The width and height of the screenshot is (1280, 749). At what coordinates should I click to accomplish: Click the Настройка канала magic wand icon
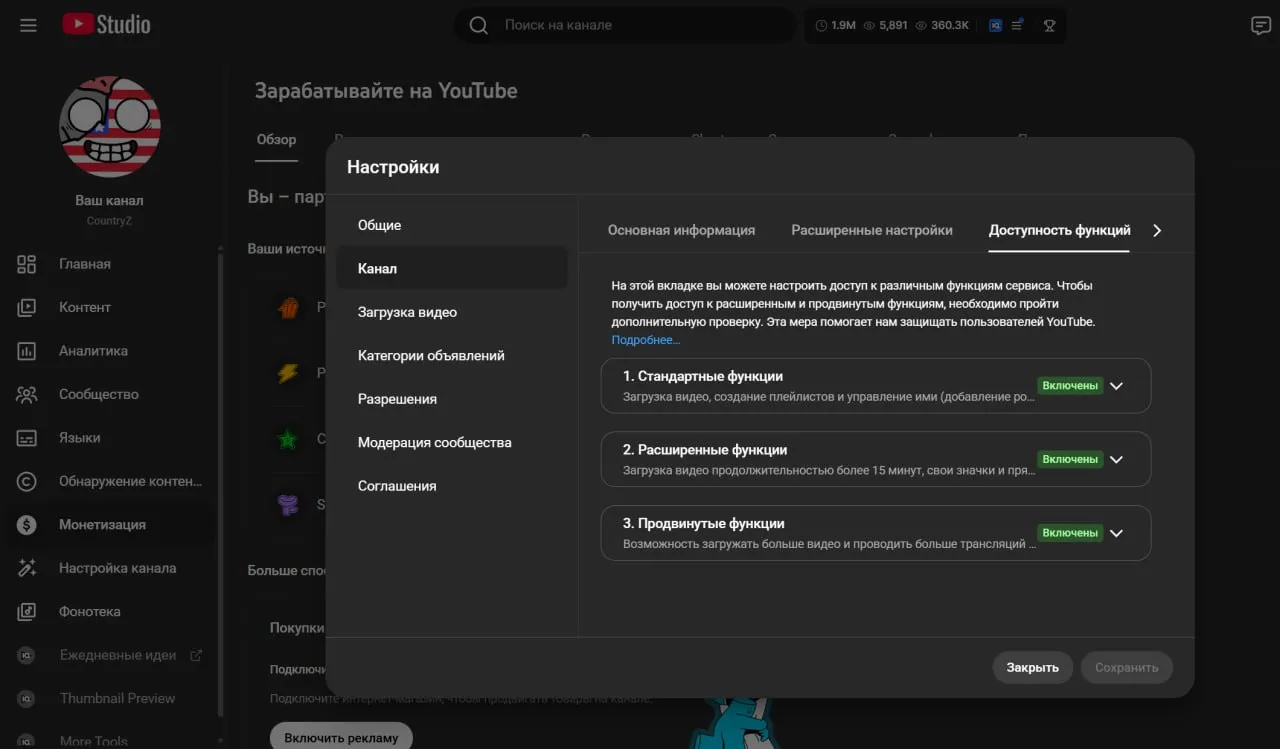(x=27, y=568)
